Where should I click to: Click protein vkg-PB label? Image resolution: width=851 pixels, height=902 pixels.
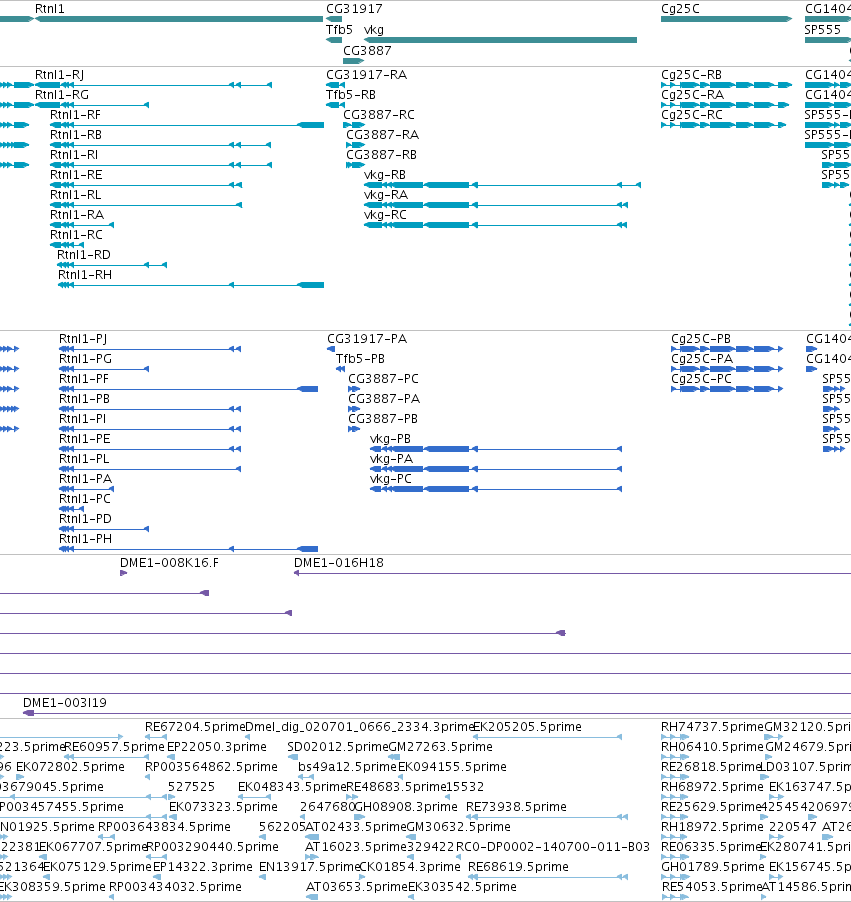click(x=390, y=439)
